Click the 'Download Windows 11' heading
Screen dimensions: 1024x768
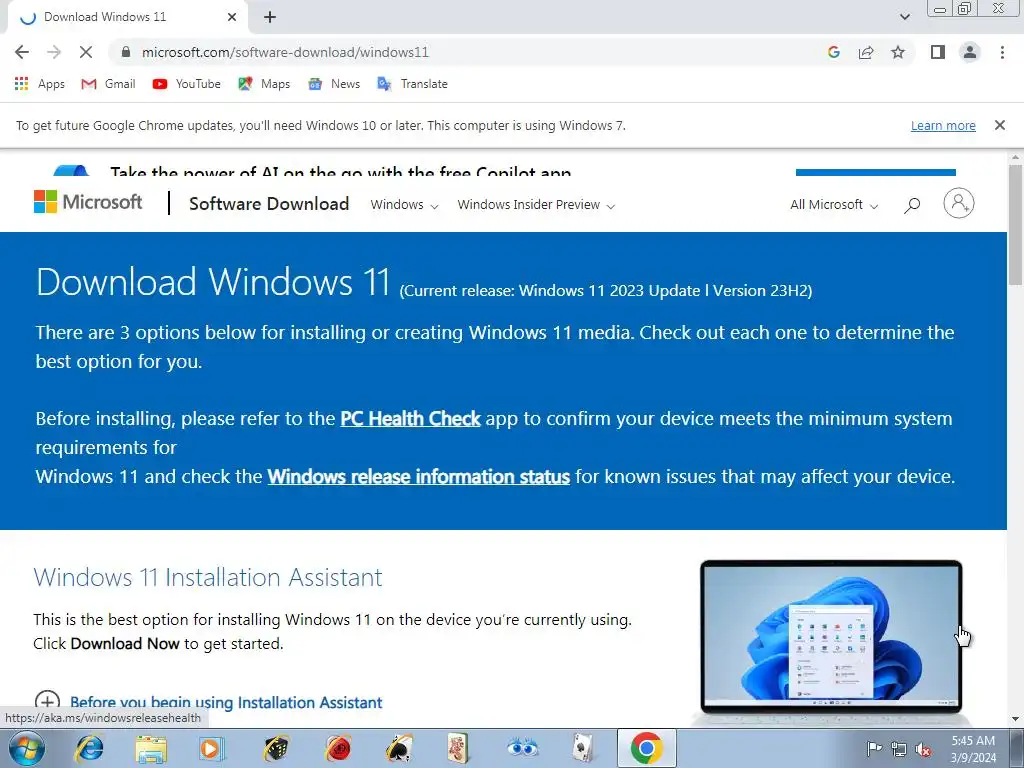[x=213, y=281]
